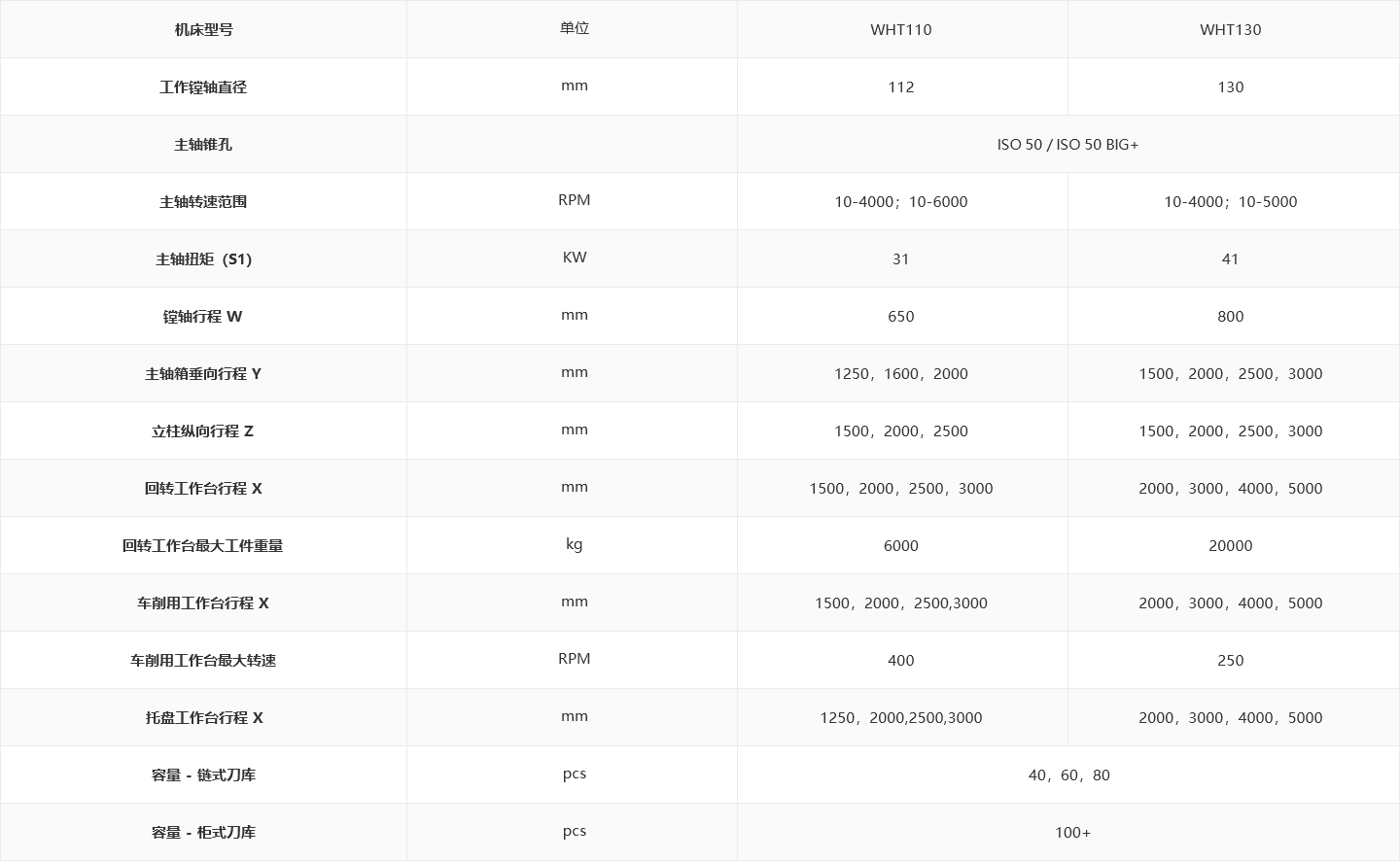Click the 100+ cabinet magazine capacity cell
Image resolution: width=1400 pixels, height=861 pixels.
pyautogui.click(x=1071, y=832)
